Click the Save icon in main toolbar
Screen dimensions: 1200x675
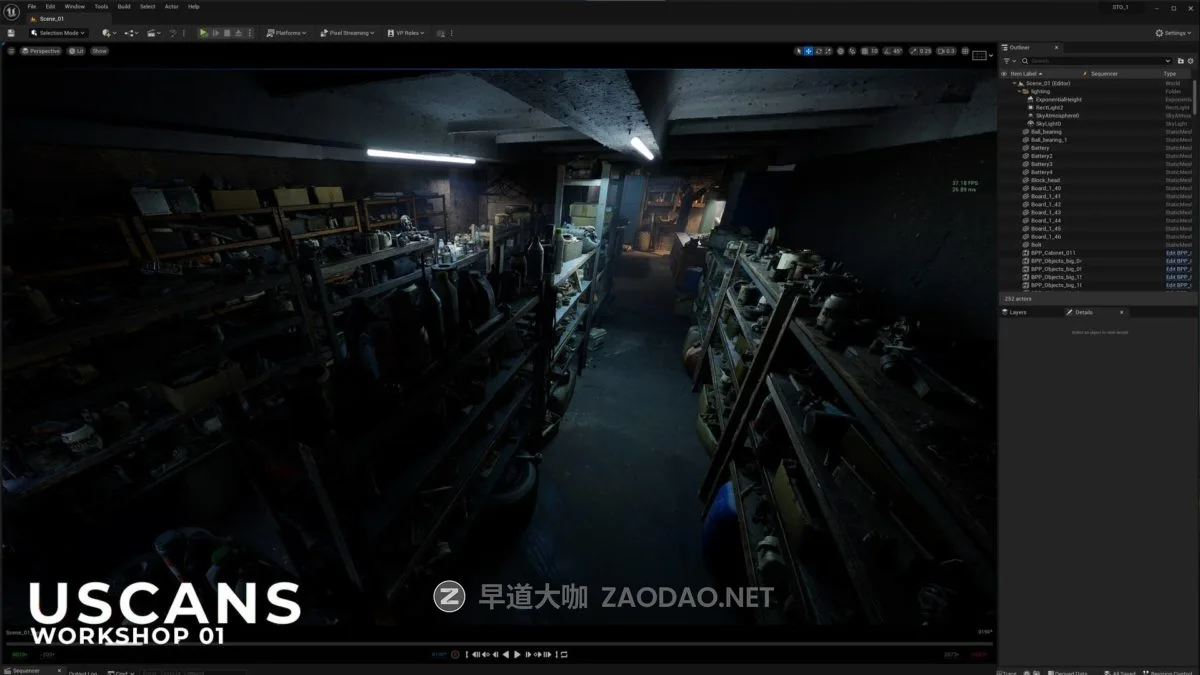[11, 33]
